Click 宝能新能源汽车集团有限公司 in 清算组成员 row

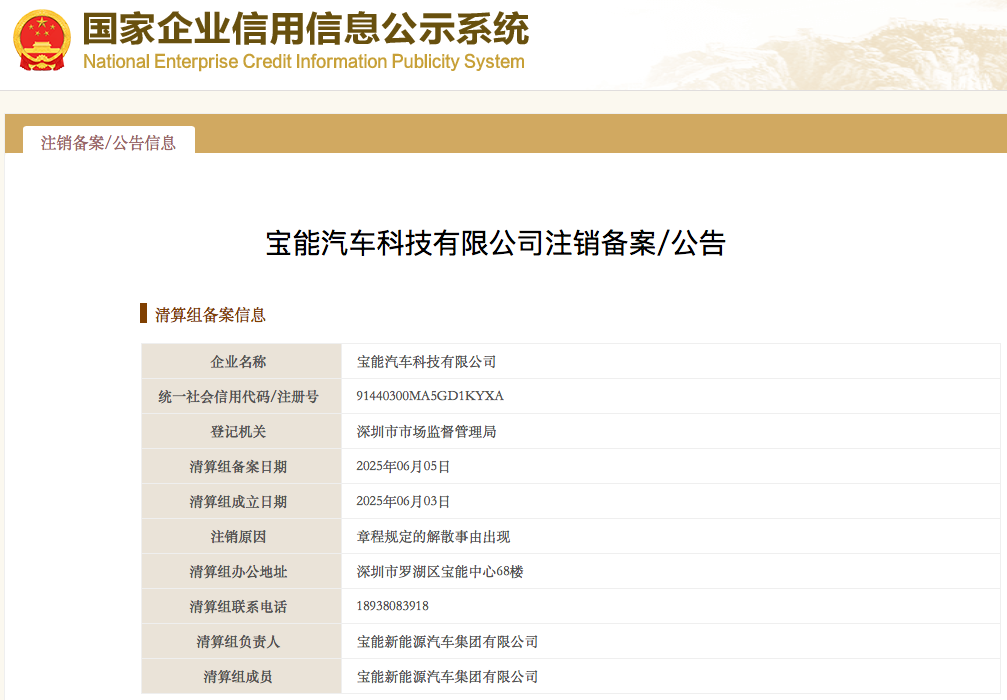(x=447, y=676)
